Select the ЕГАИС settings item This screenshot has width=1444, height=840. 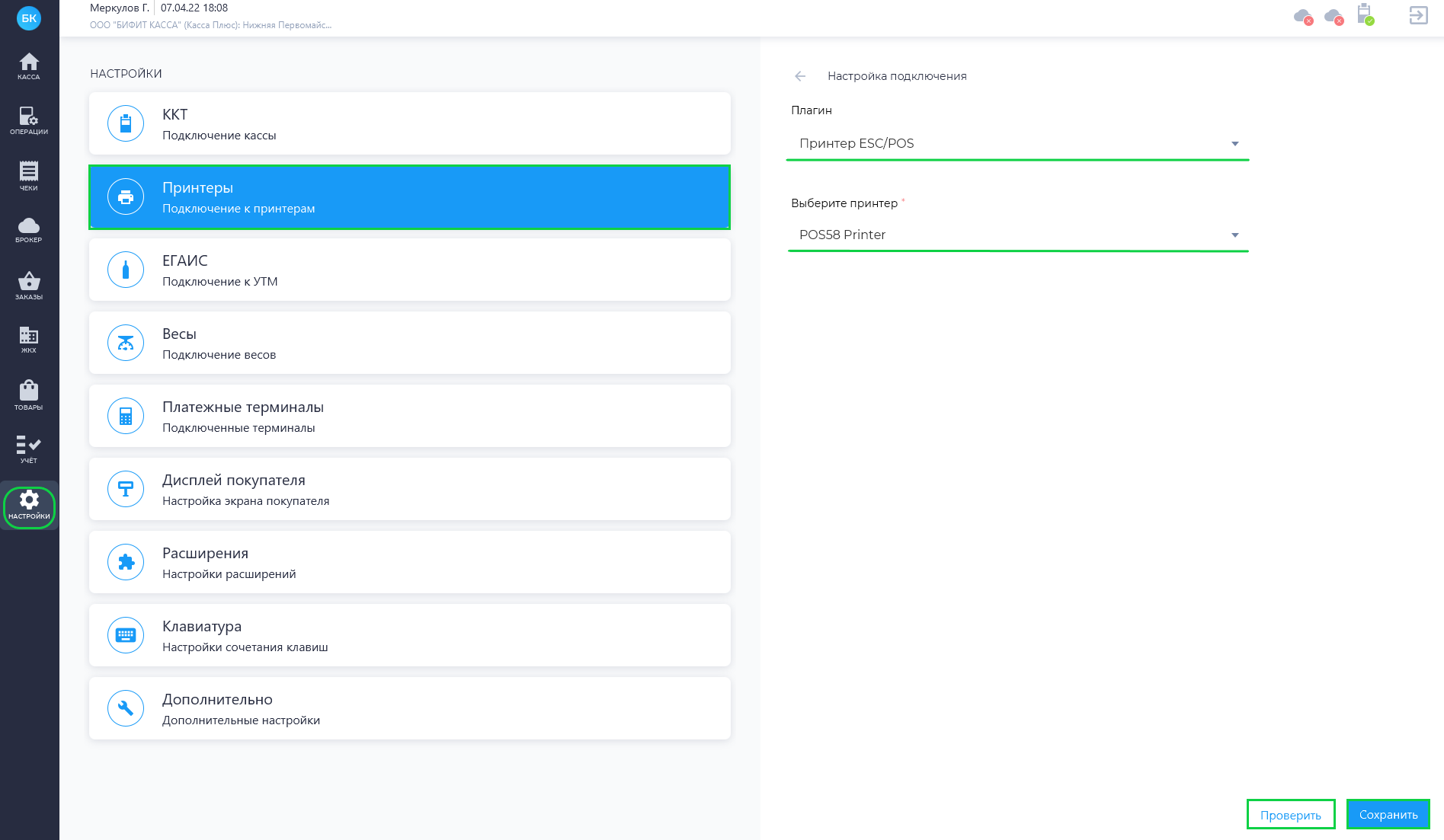[x=410, y=270]
